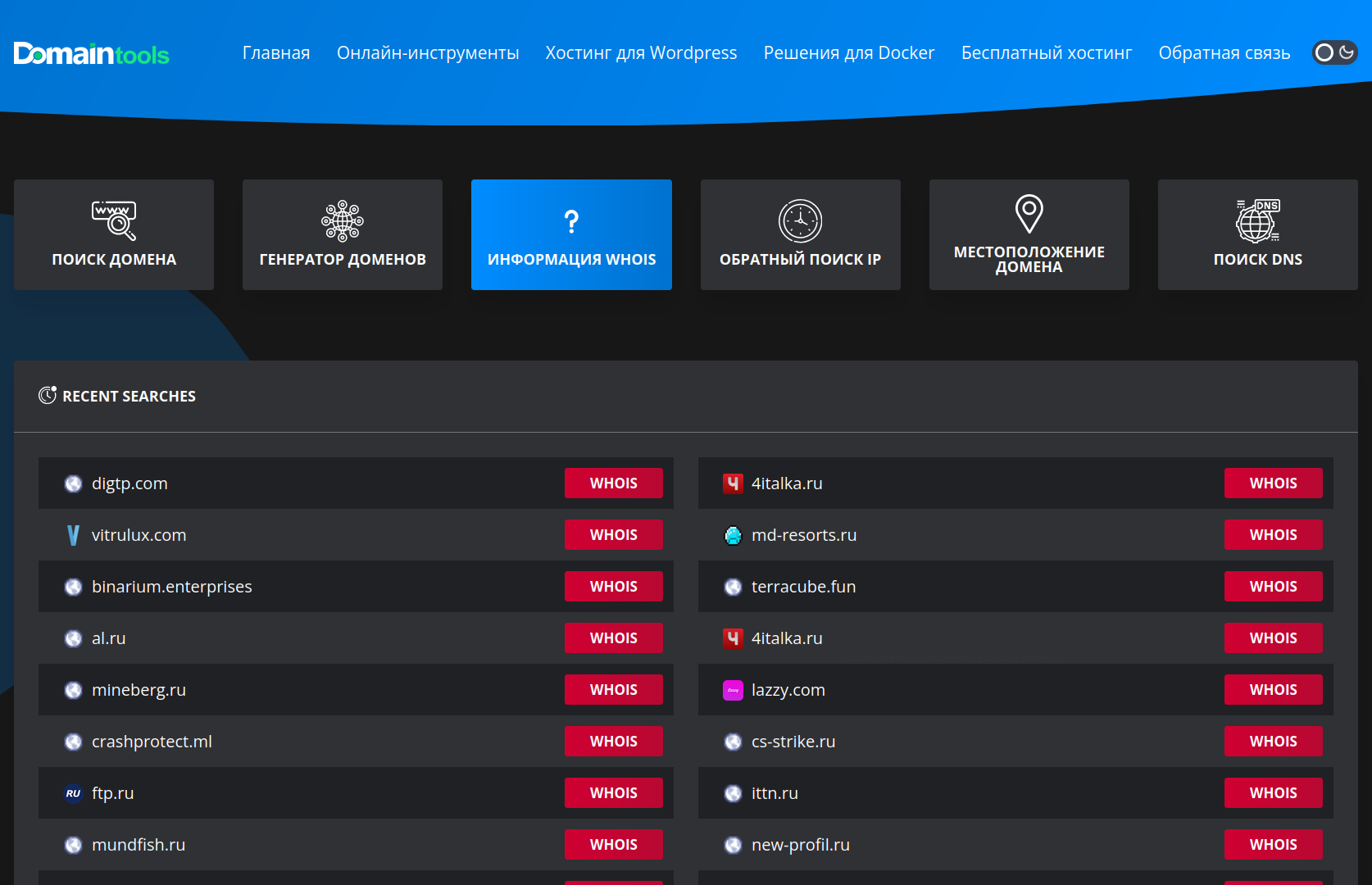This screenshot has height=885, width=1372.
Task: Open Обратный поиск IP clock tile
Action: click(x=800, y=234)
